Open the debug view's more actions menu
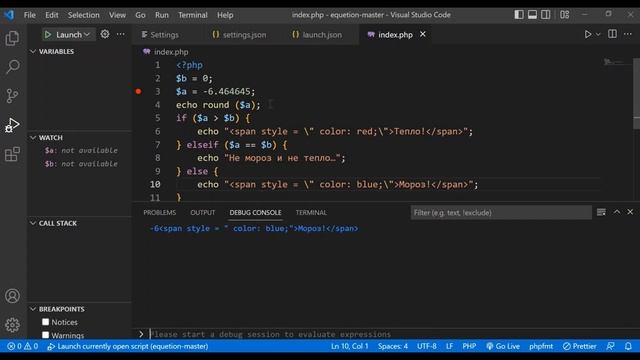640x360 pixels. pyautogui.click(x=121, y=34)
